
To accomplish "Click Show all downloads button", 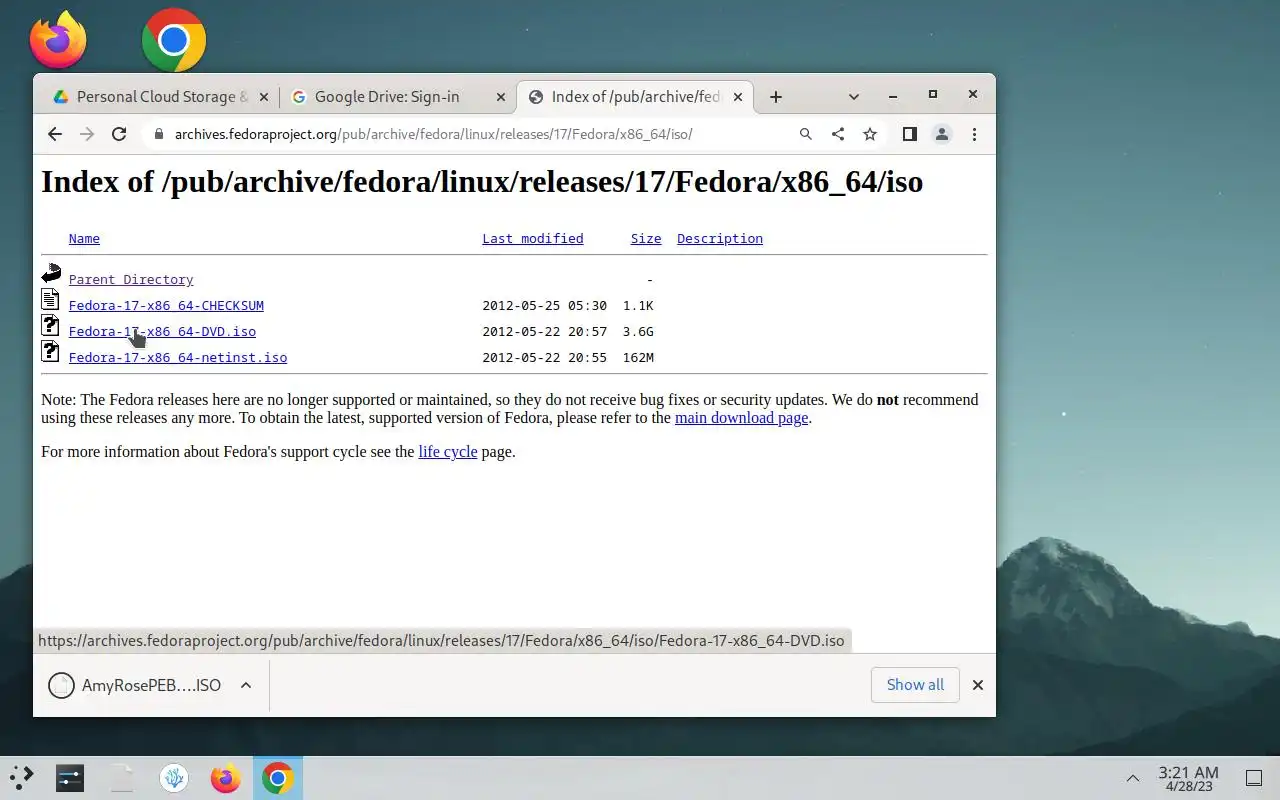I will click(915, 685).
